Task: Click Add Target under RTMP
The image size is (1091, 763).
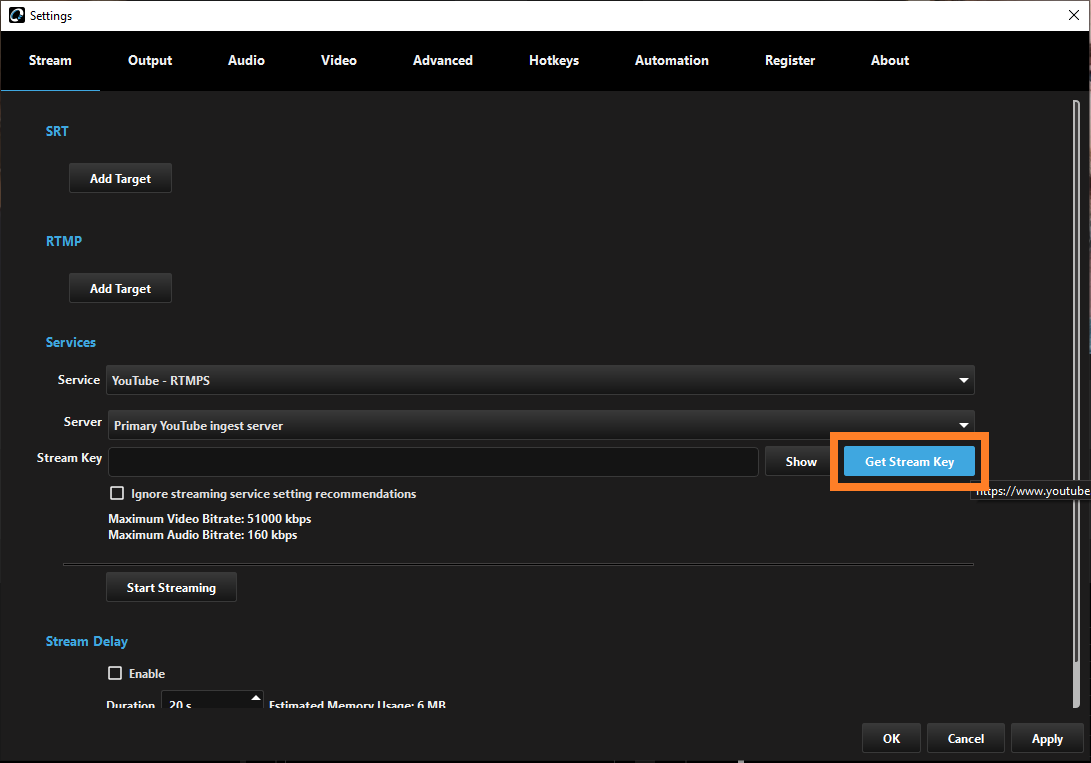Action: coord(120,289)
